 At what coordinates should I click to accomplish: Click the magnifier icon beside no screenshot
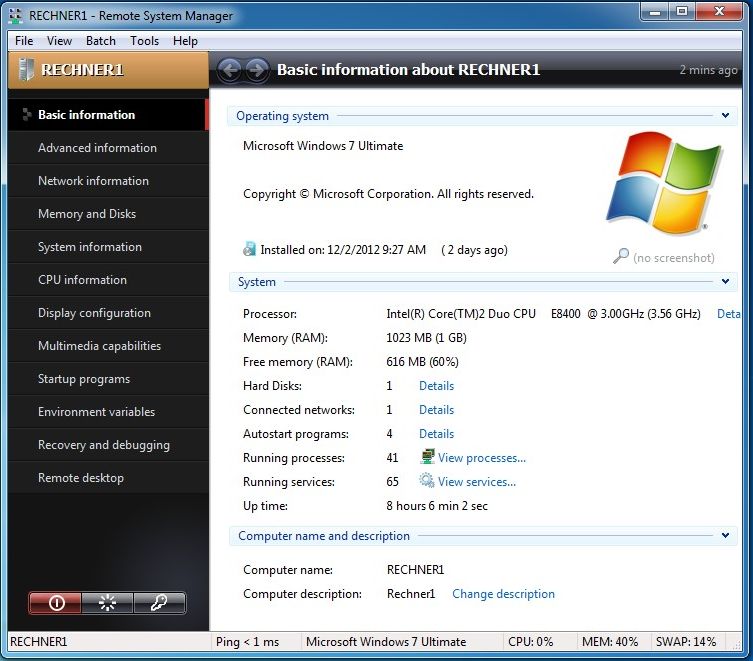pyautogui.click(x=620, y=256)
